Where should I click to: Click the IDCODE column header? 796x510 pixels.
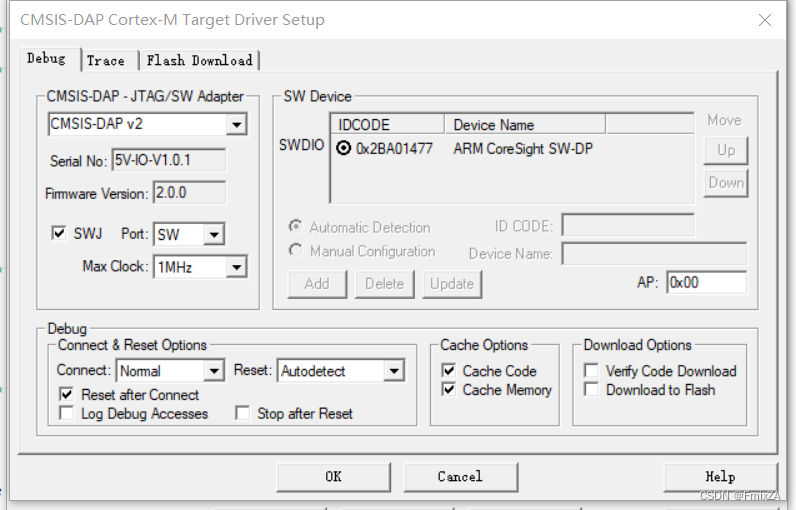click(388, 125)
